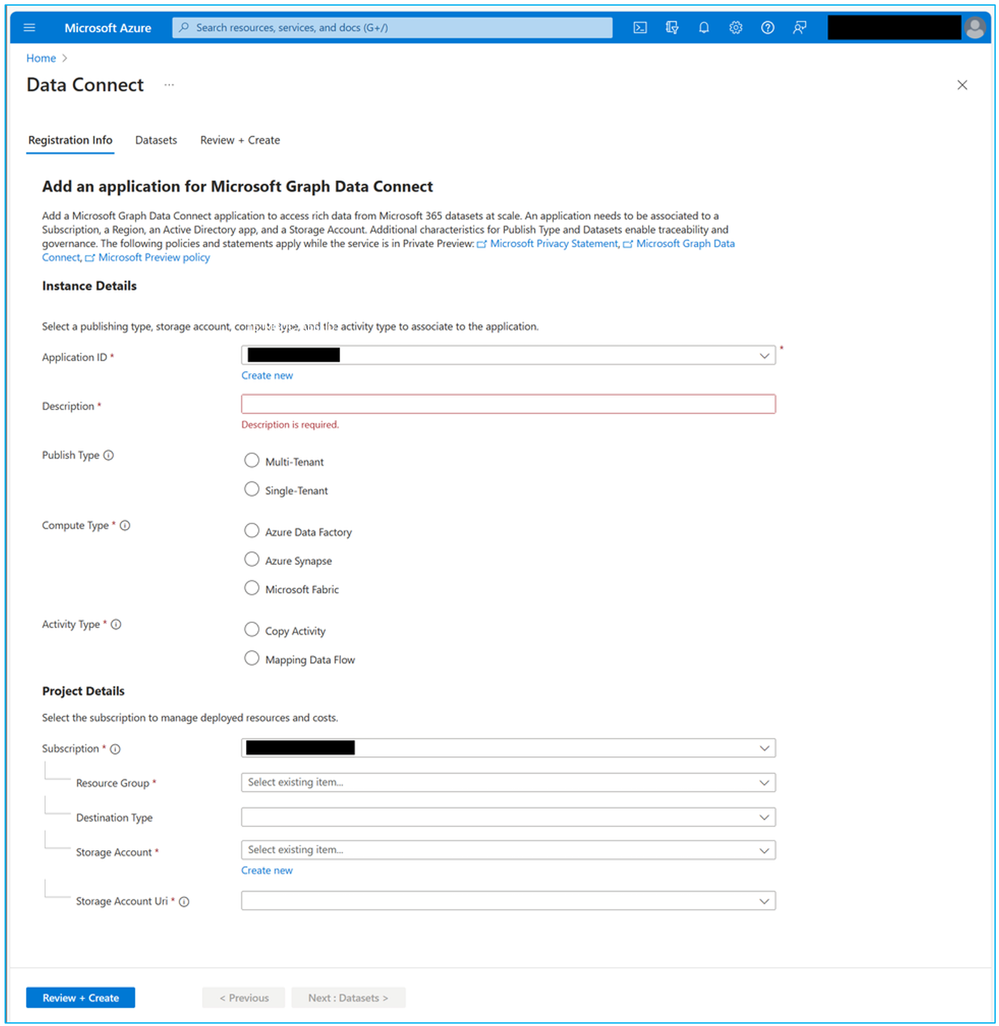The height and width of the screenshot is (1026, 999).
Task: Select Copy Activity option
Action: 252,629
